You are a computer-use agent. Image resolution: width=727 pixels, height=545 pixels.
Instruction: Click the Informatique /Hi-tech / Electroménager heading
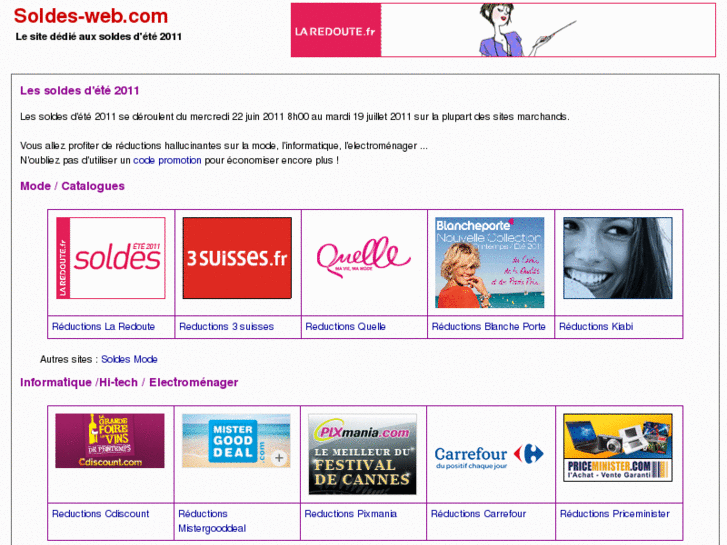129,382
